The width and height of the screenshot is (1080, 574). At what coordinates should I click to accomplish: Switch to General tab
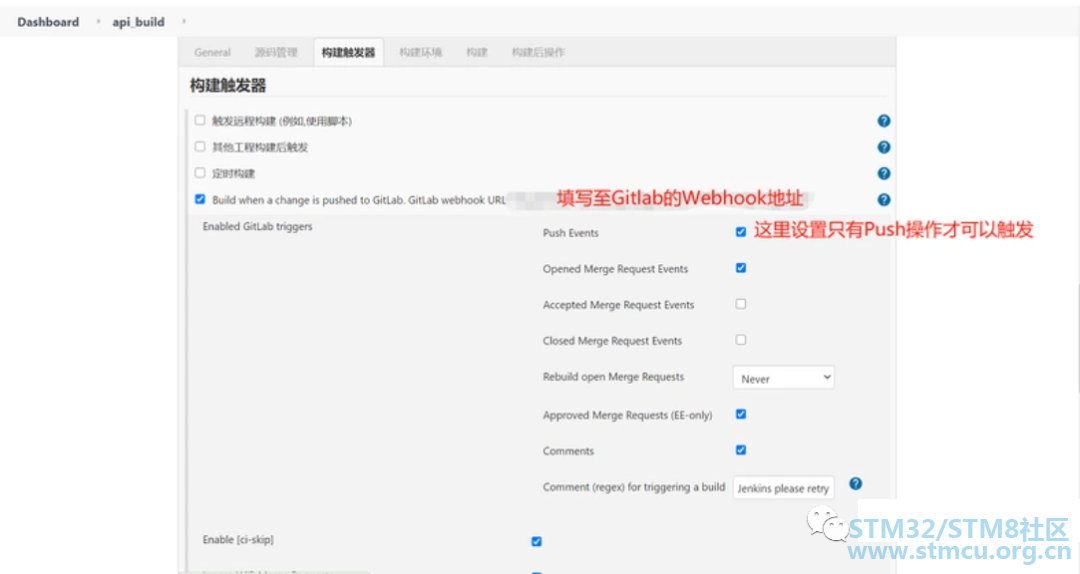click(212, 52)
